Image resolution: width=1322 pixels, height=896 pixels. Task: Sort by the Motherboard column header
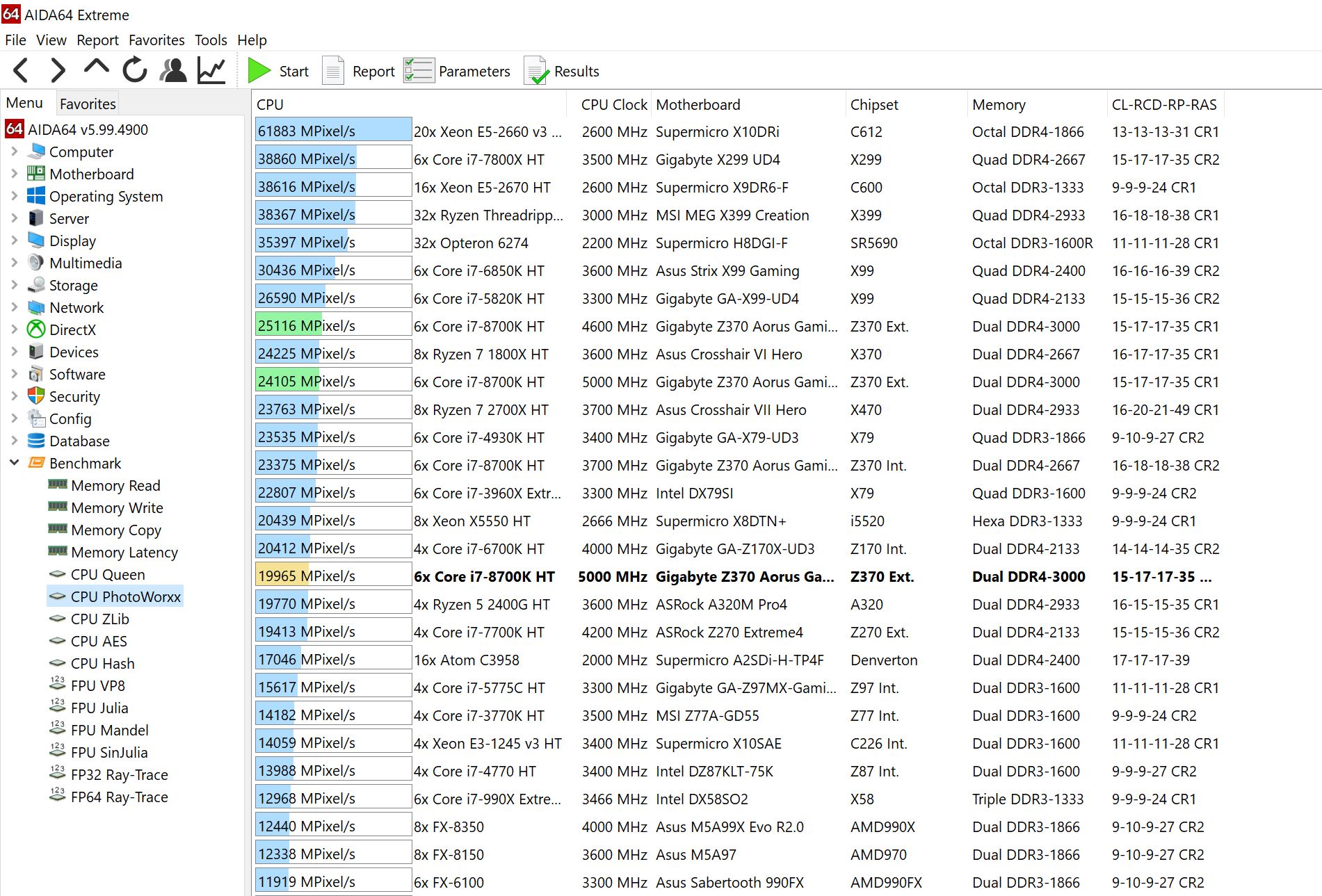(748, 104)
